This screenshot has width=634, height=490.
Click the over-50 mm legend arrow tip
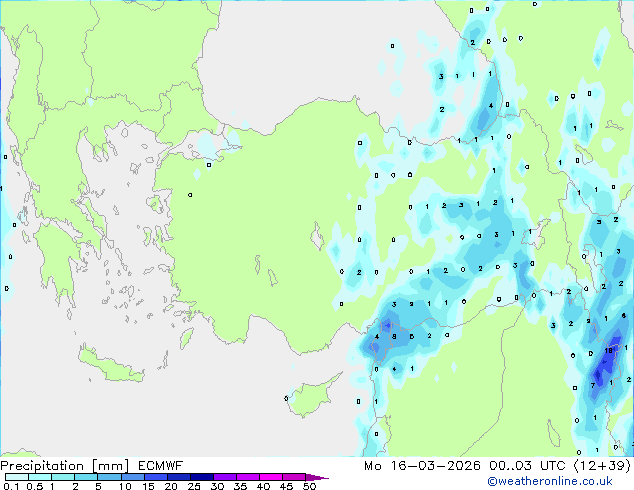click(317, 477)
